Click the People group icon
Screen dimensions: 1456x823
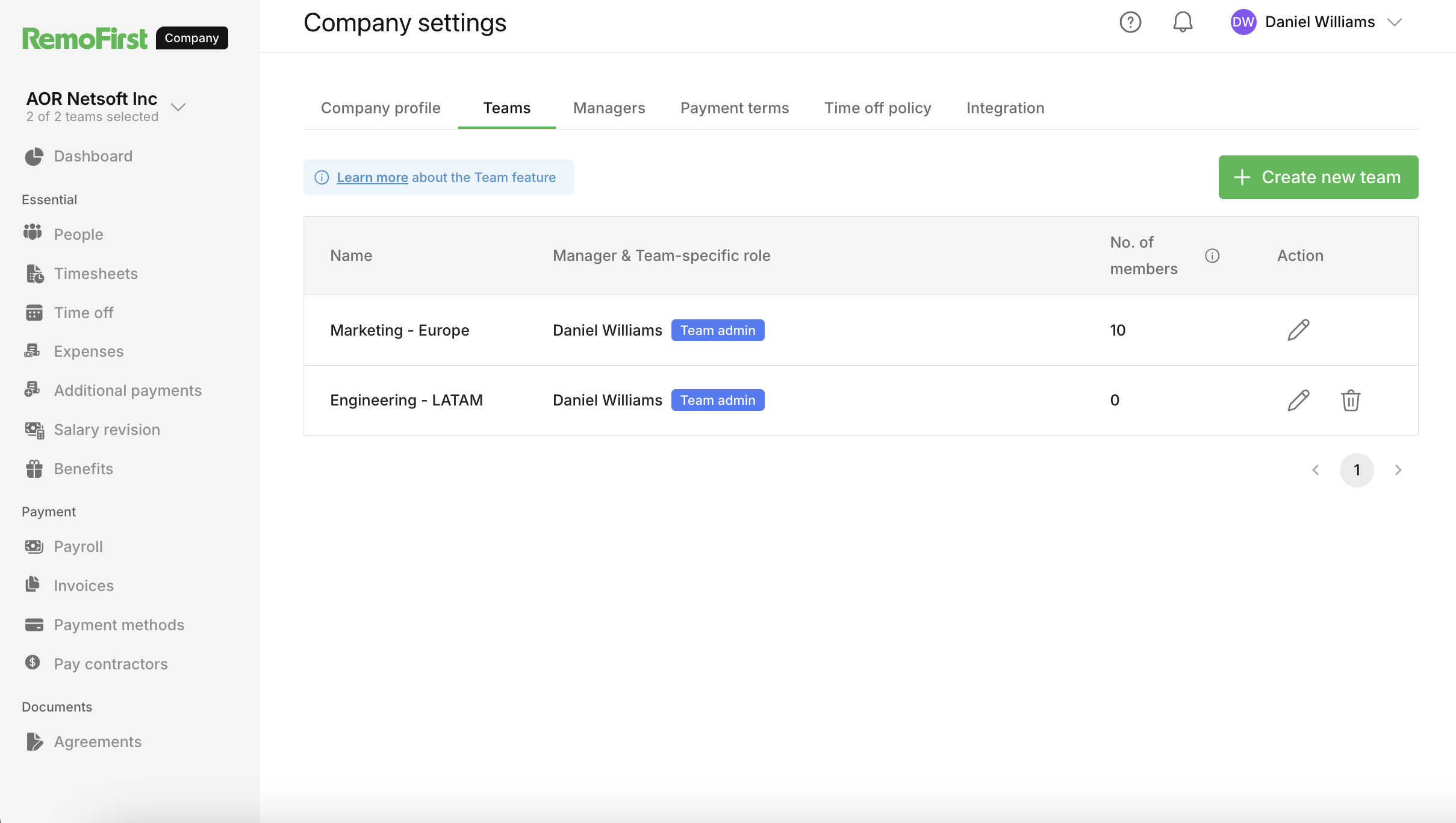tap(33, 233)
